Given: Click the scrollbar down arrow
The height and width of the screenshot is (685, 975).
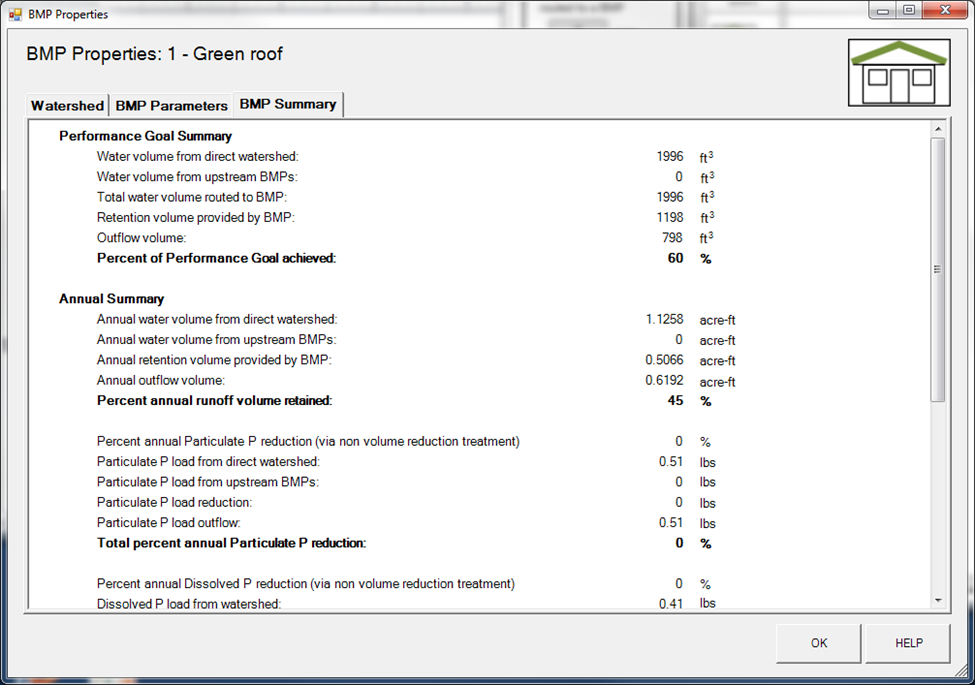Looking at the screenshot, I should [937, 600].
